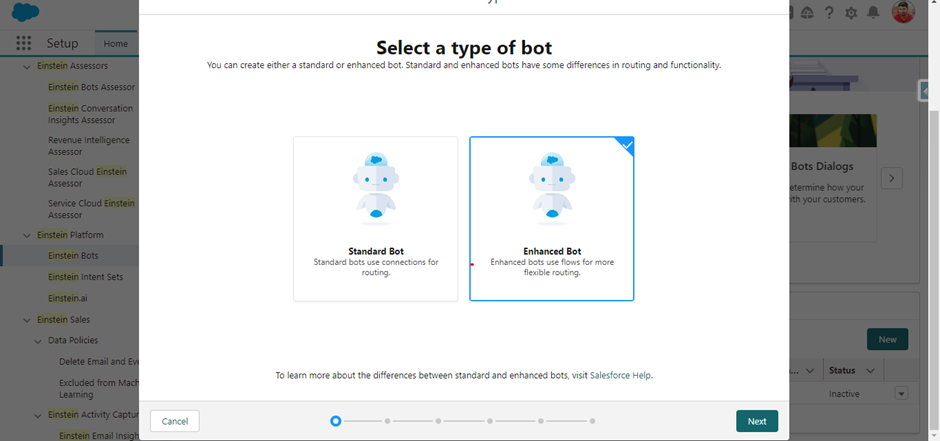Open the Notifications bell
The width and height of the screenshot is (940, 441).
click(873, 13)
